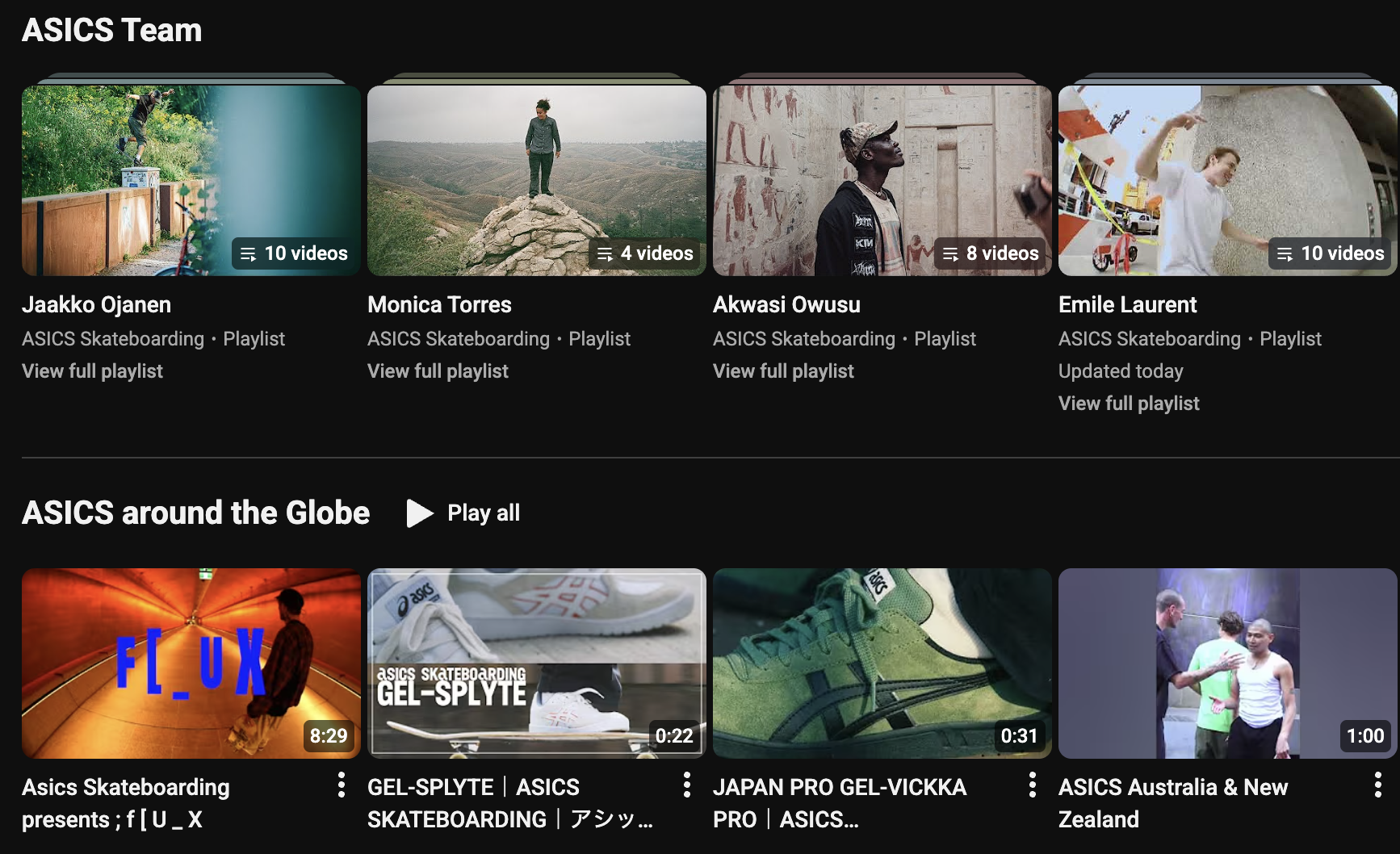
Task: Click the playlist icon on the Emile Laurent 10 videos badge
Action: point(1285,254)
